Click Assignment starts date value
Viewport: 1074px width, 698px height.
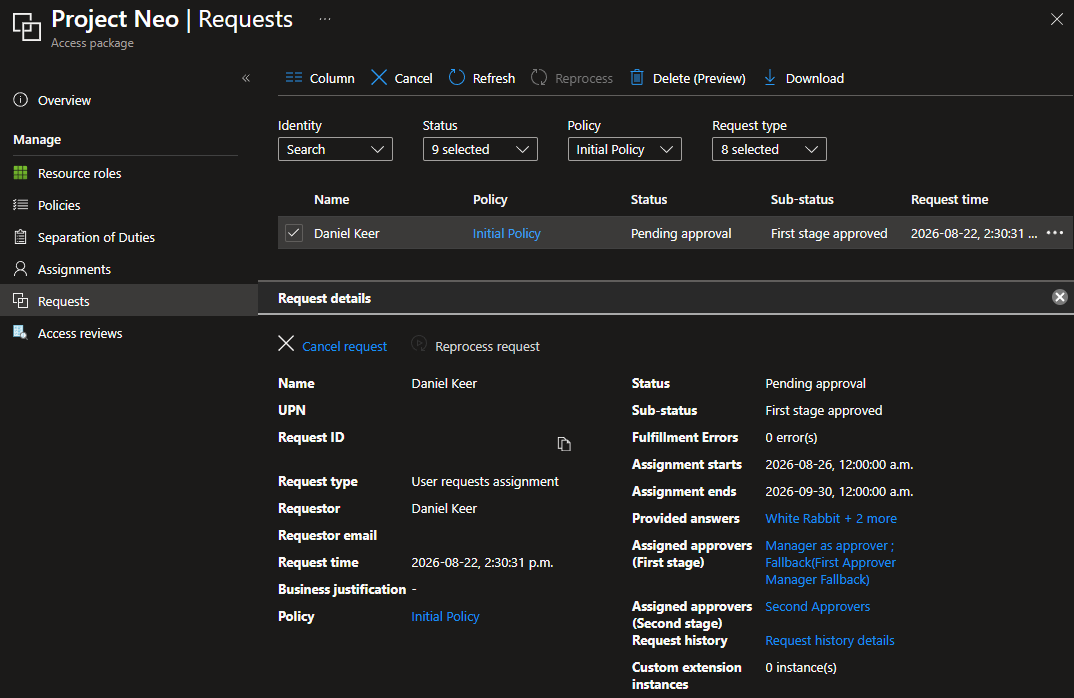pos(839,464)
